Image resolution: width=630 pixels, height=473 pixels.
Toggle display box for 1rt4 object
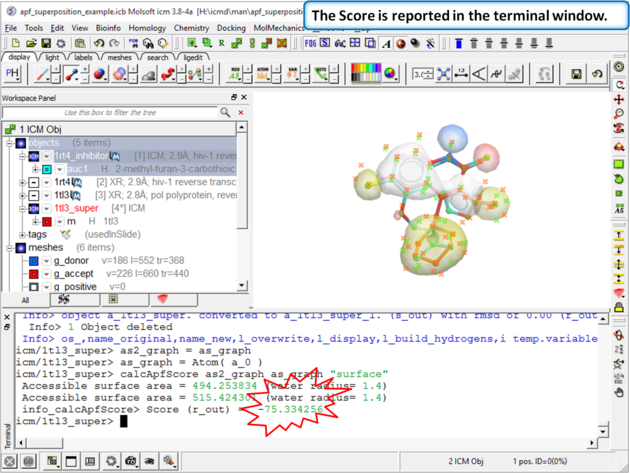point(33,183)
